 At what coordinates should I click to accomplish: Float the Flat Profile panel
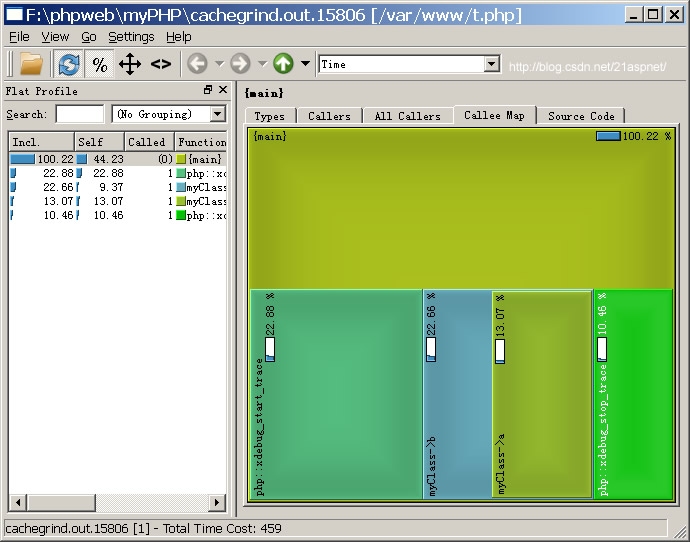tap(208, 90)
